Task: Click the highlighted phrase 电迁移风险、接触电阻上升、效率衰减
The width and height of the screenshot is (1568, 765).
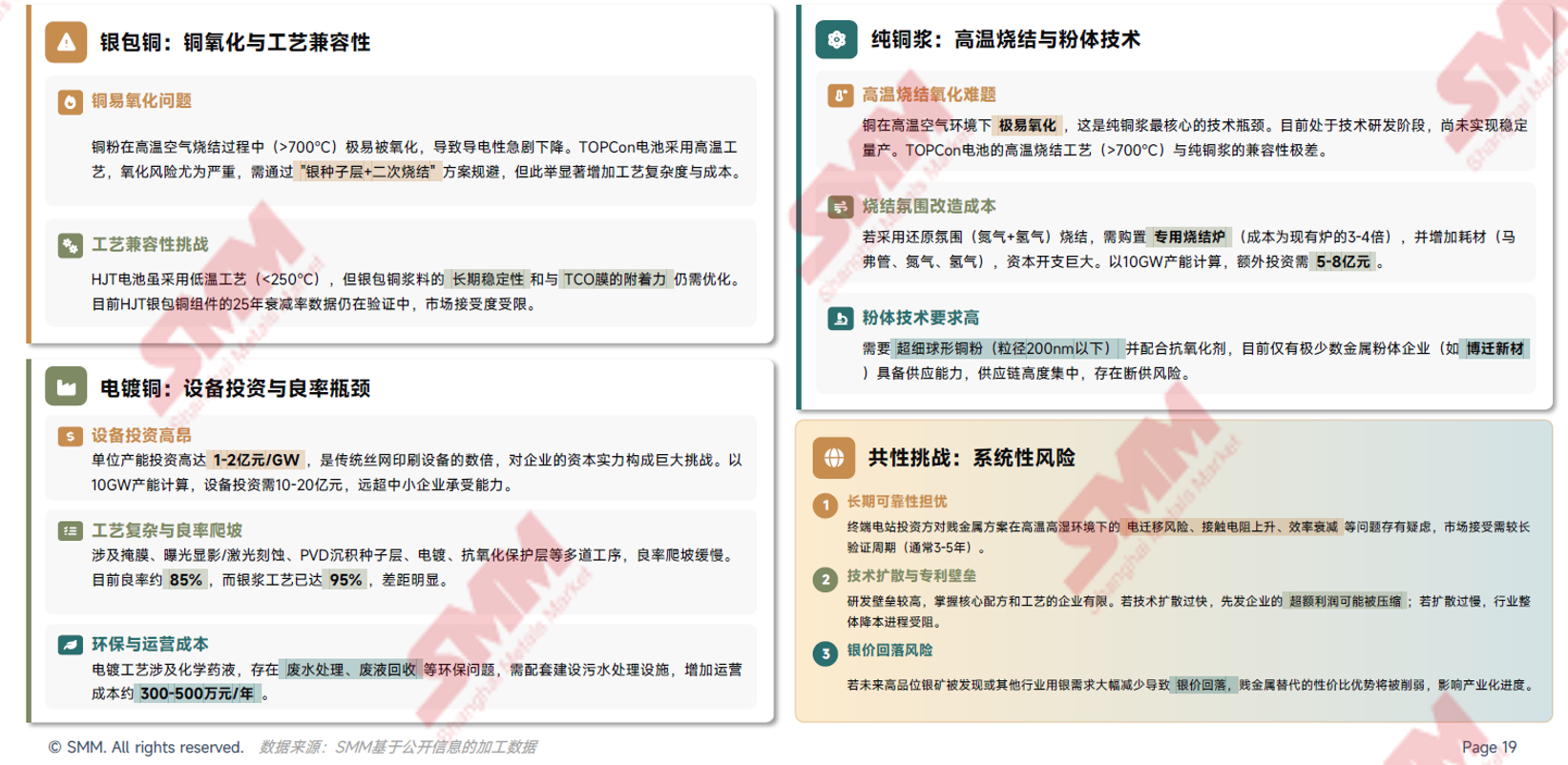Action: pyautogui.click(x=1232, y=527)
